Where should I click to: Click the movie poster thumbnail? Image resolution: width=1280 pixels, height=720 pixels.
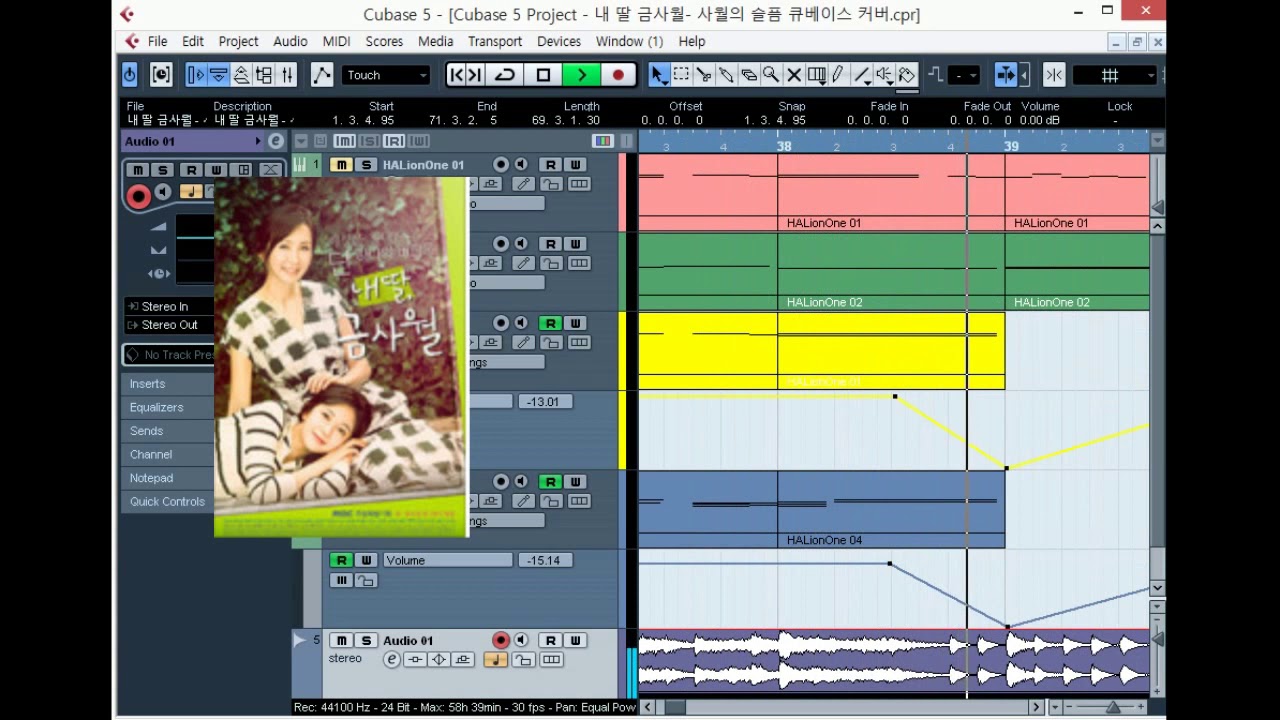[x=341, y=358]
